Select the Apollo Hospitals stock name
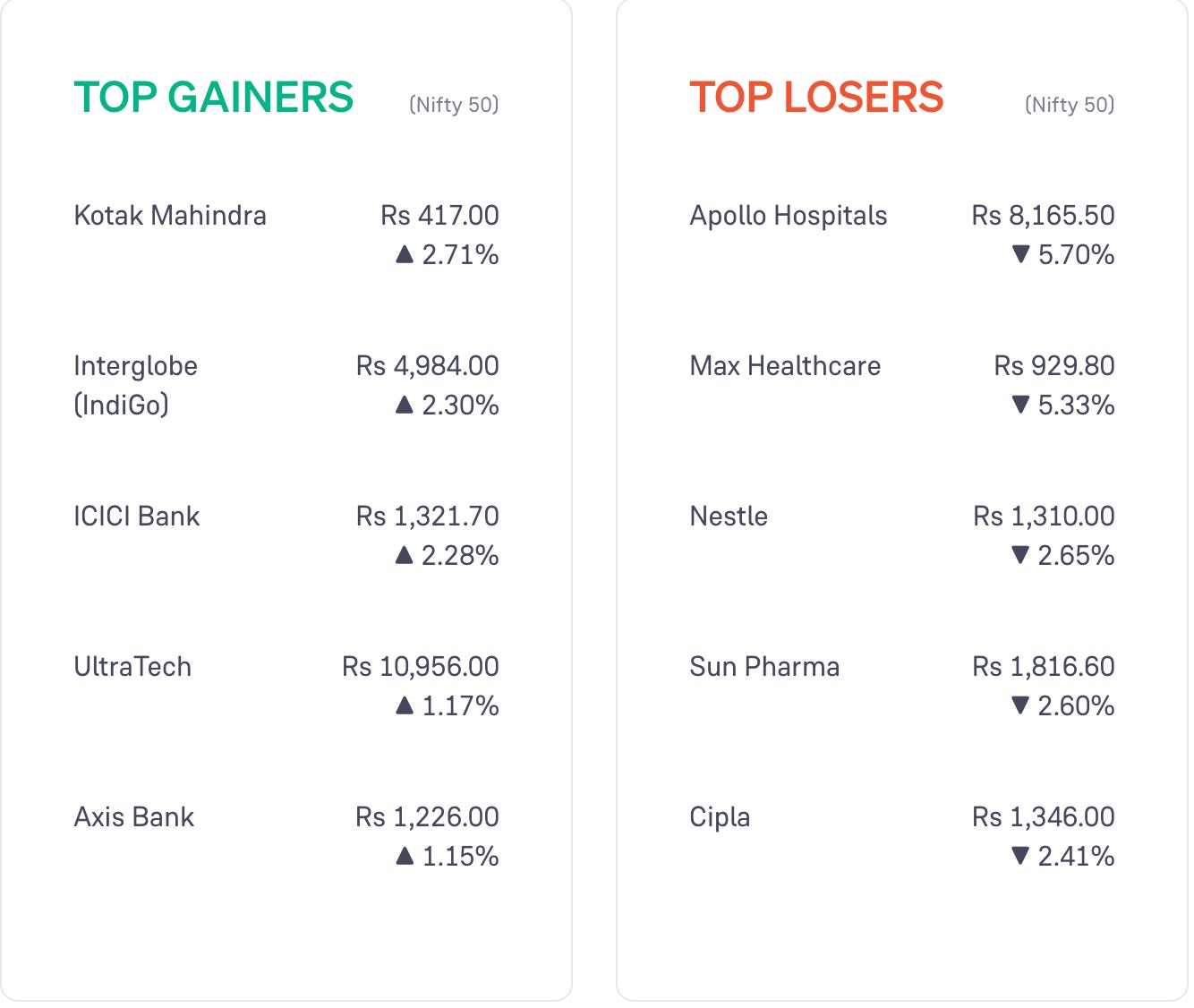 [789, 216]
